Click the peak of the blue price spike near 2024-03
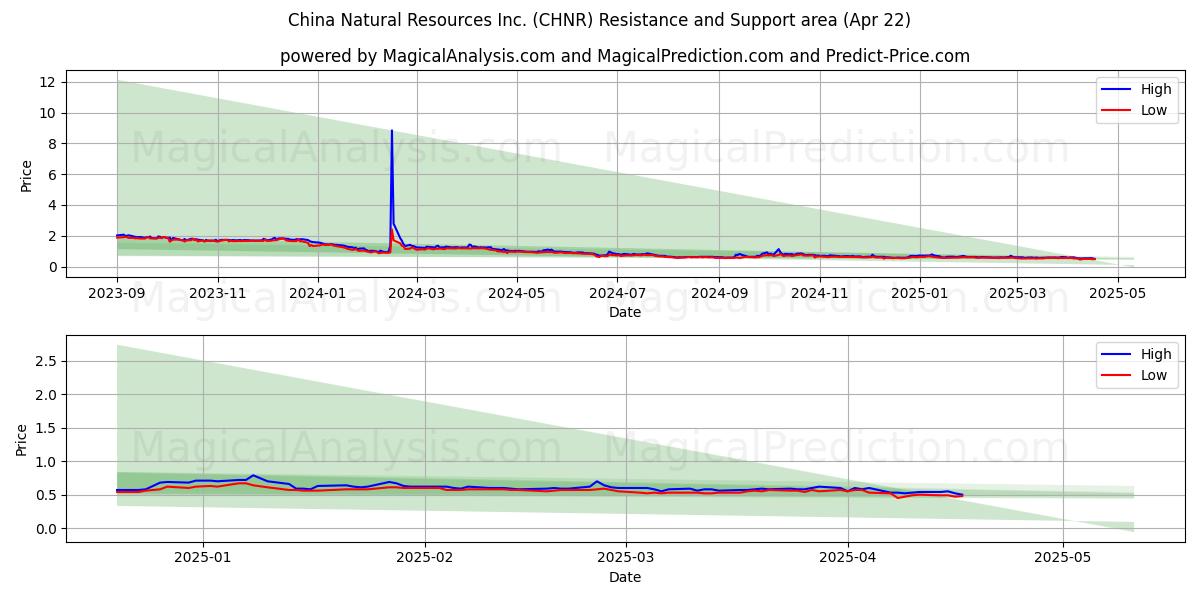The height and width of the screenshot is (600, 1200). (391, 131)
